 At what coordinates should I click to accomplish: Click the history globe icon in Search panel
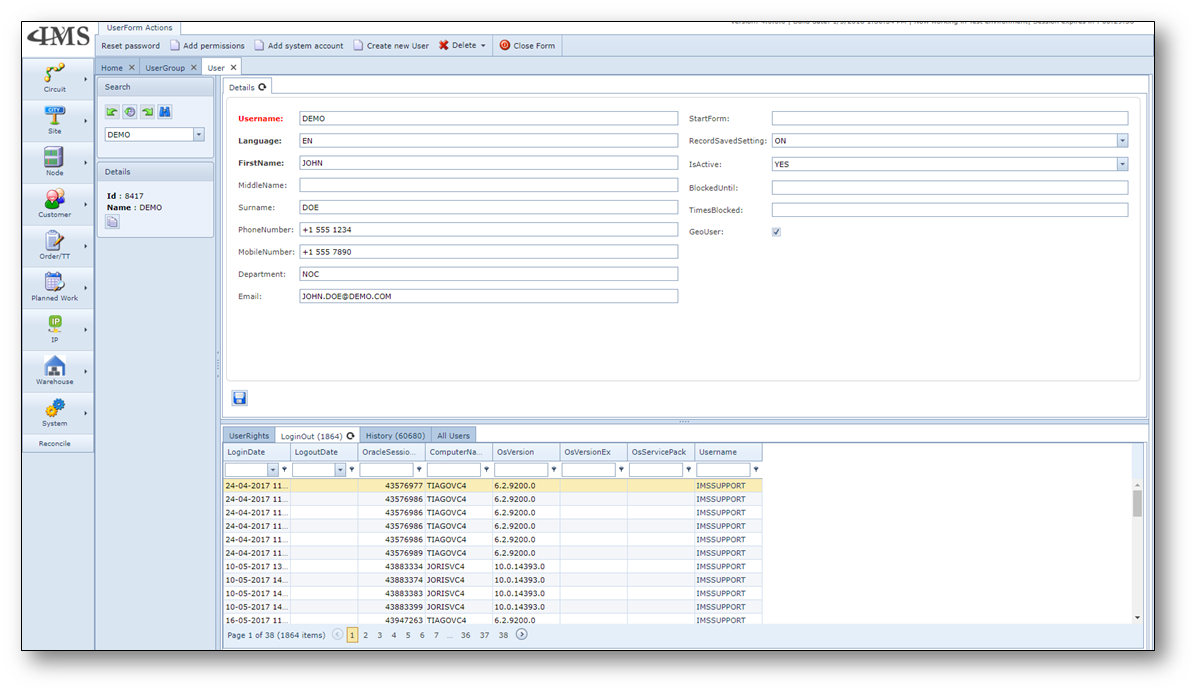tap(130, 112)
